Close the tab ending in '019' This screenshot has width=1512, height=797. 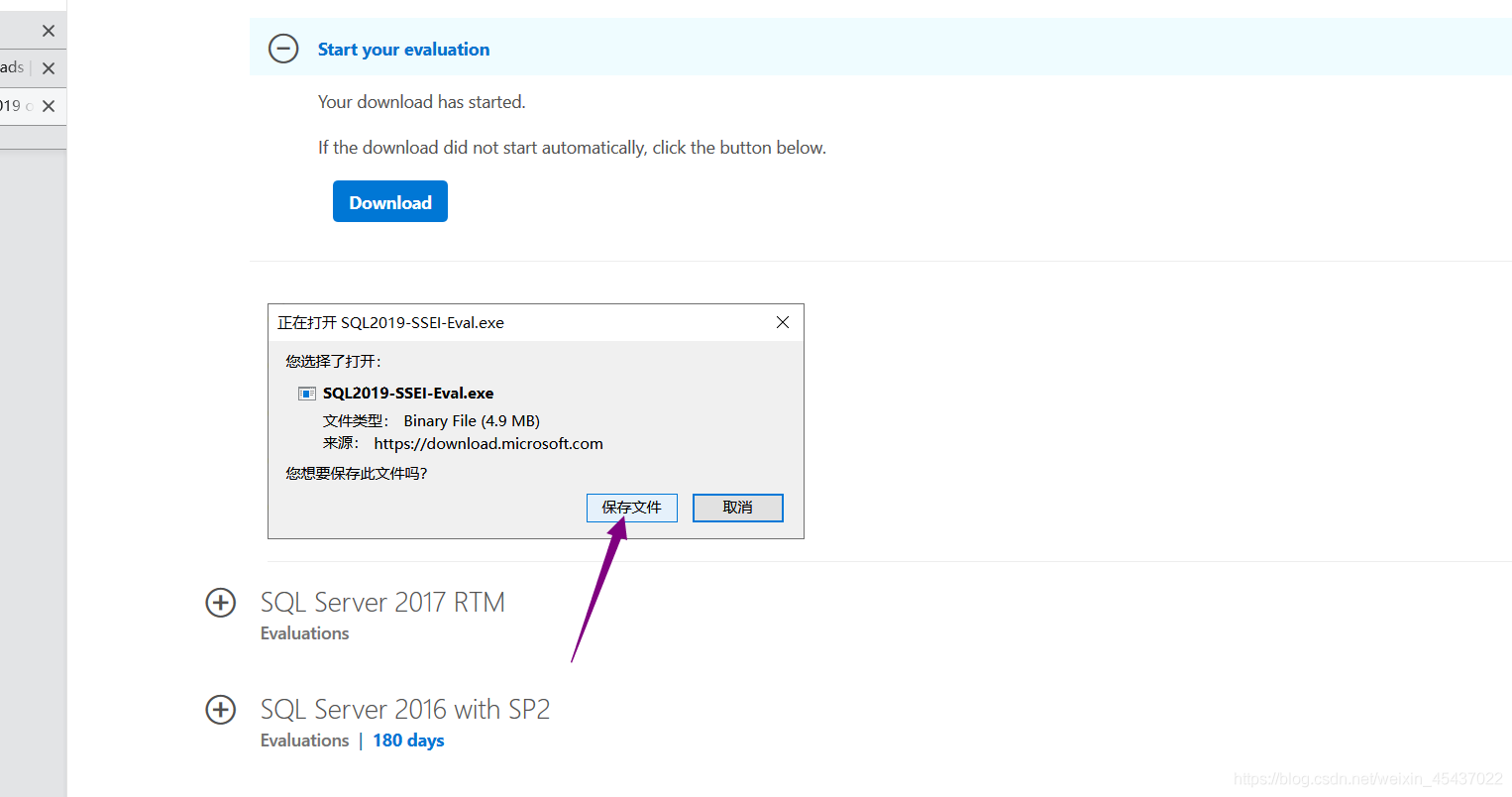pos(49,106)
